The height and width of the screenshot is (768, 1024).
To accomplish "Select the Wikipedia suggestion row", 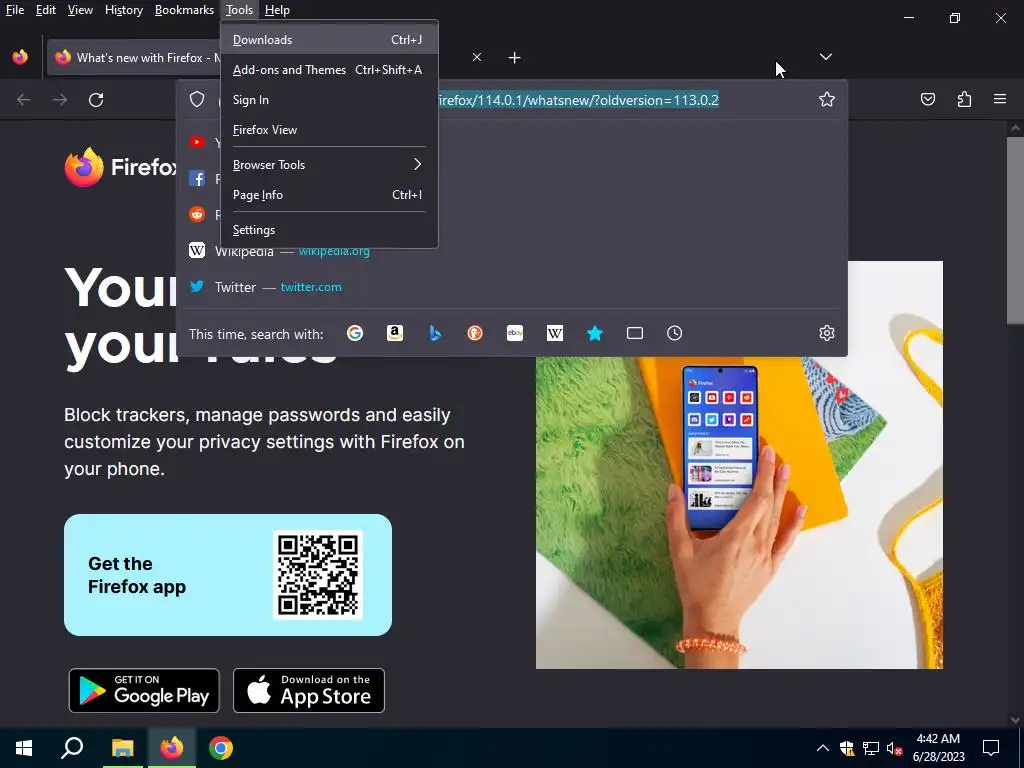I will point(511,251).
